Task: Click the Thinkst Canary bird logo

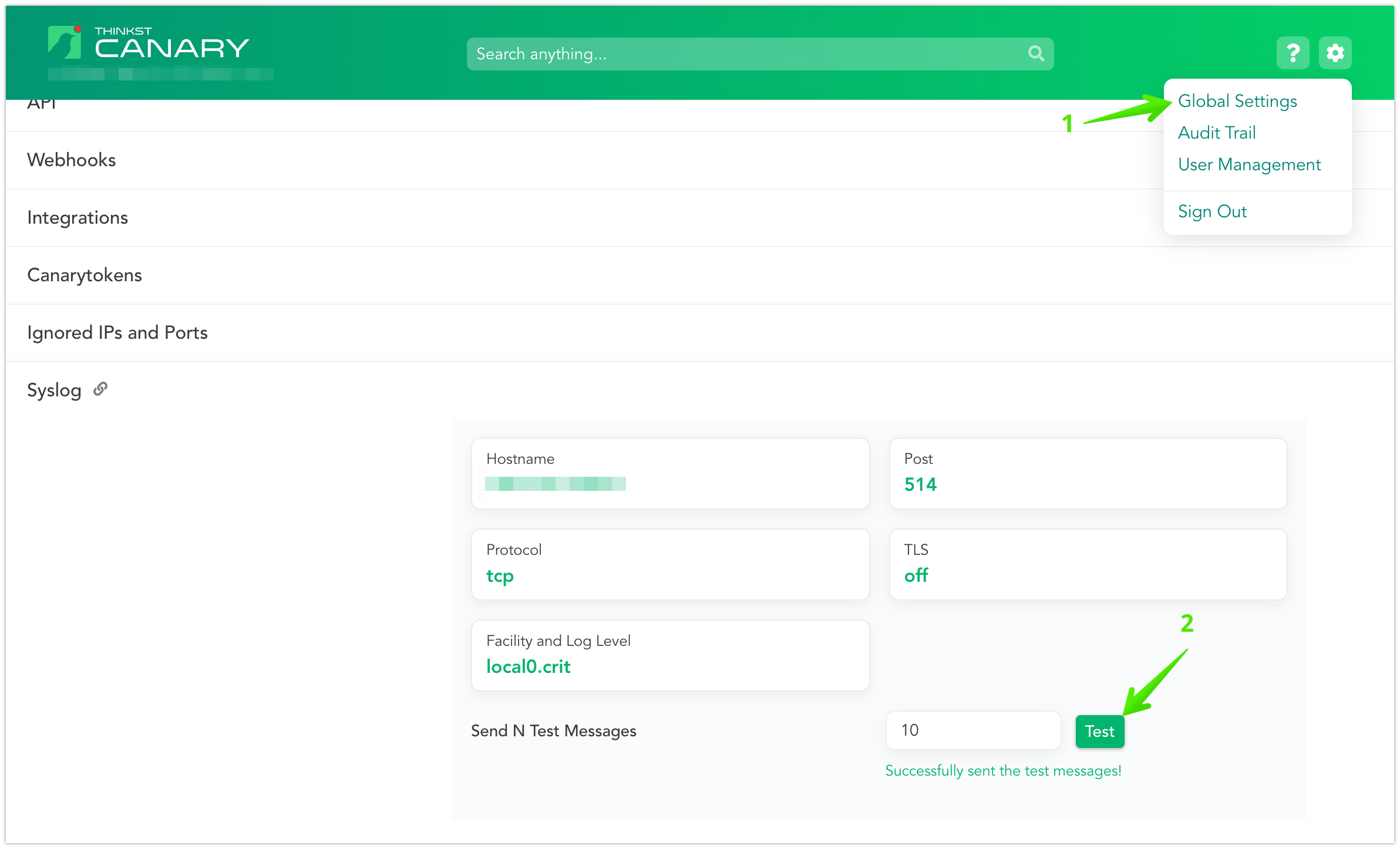Action: [x=65, y=42]
